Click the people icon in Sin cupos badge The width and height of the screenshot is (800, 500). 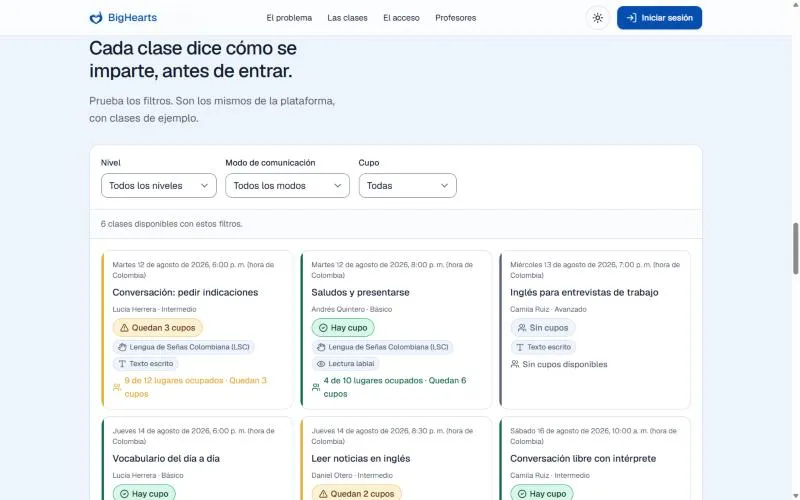[522, 328]
